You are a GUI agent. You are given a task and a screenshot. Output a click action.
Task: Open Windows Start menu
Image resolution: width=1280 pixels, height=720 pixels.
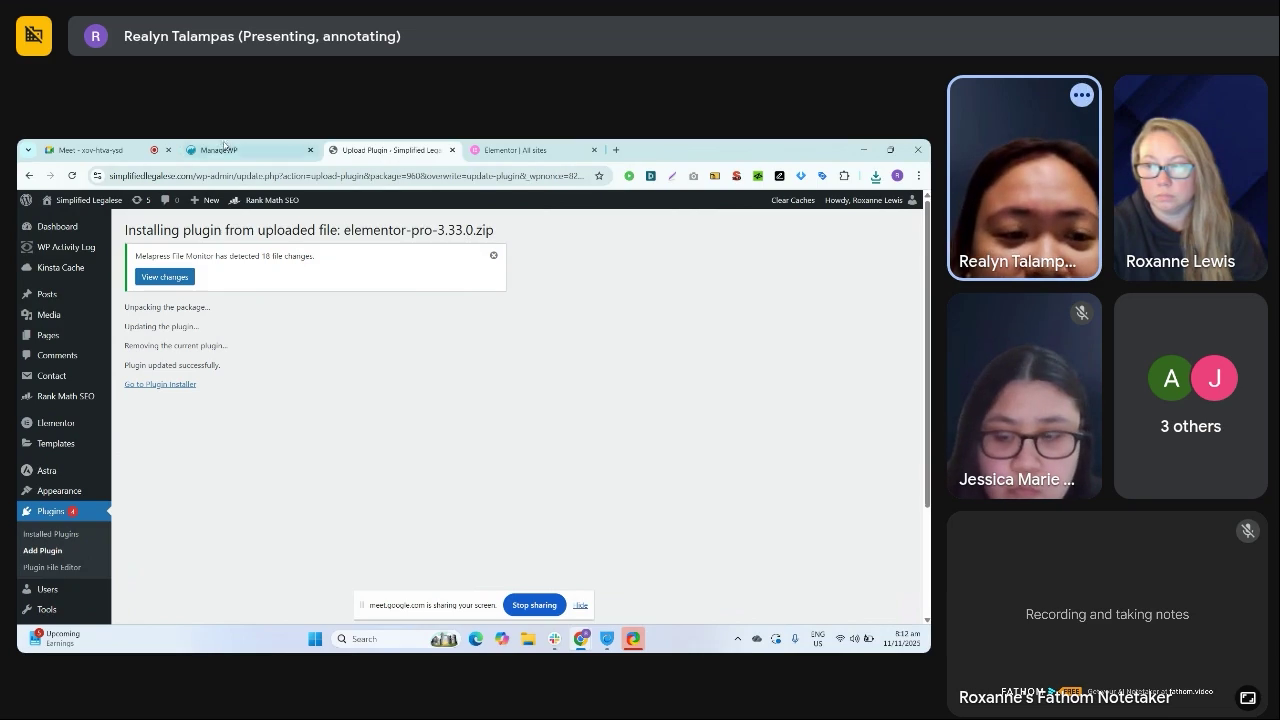coord(315,639)
